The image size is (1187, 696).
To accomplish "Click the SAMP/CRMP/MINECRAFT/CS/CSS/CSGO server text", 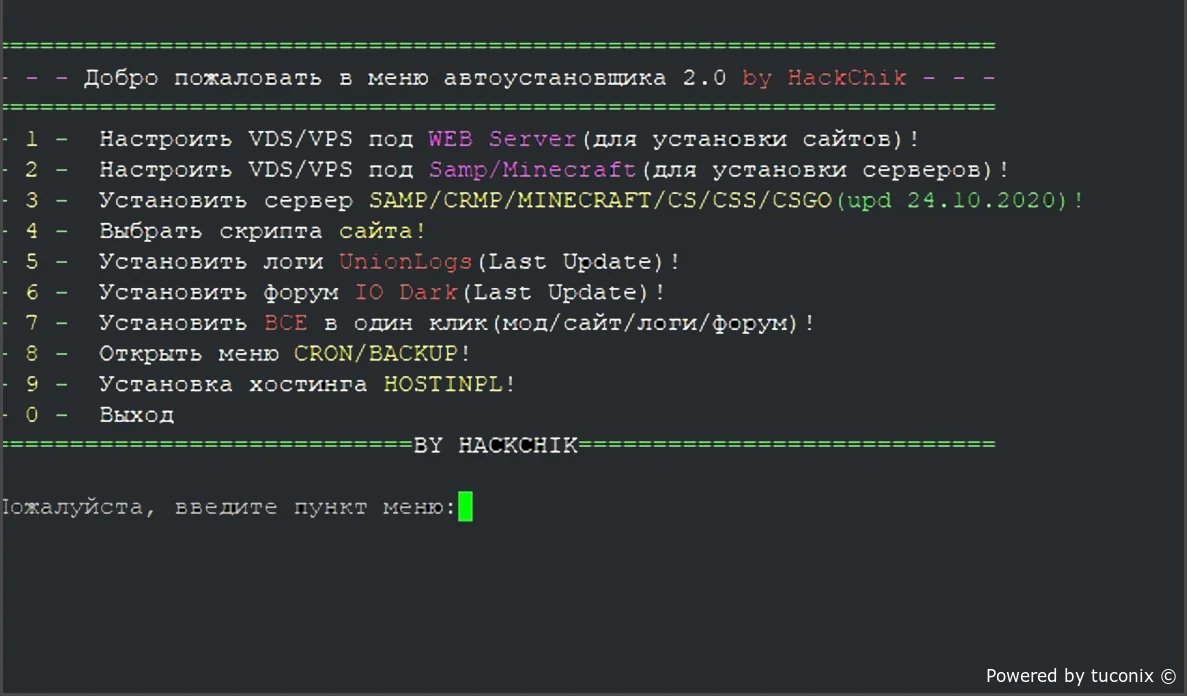I will coord(600,201).
